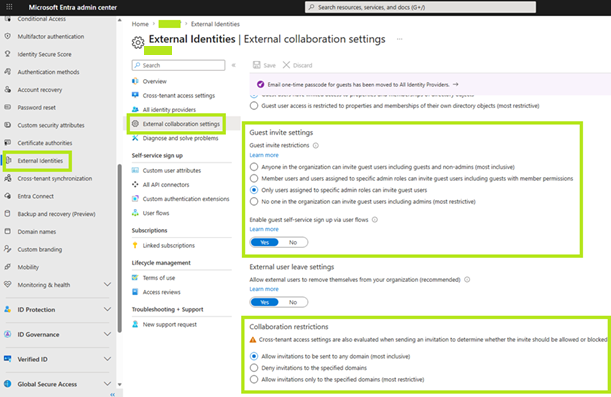Screen dimensions: 611x397
Task: Click info icon beside external users leave setting
Action: 467,279
